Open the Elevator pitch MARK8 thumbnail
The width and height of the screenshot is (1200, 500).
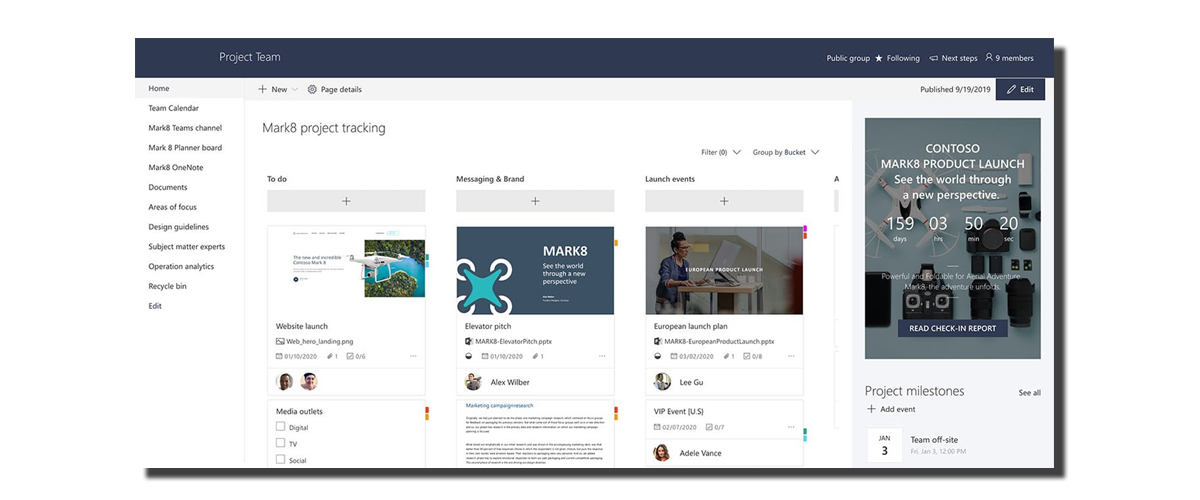pyautogui.click(x=535, y=270)
